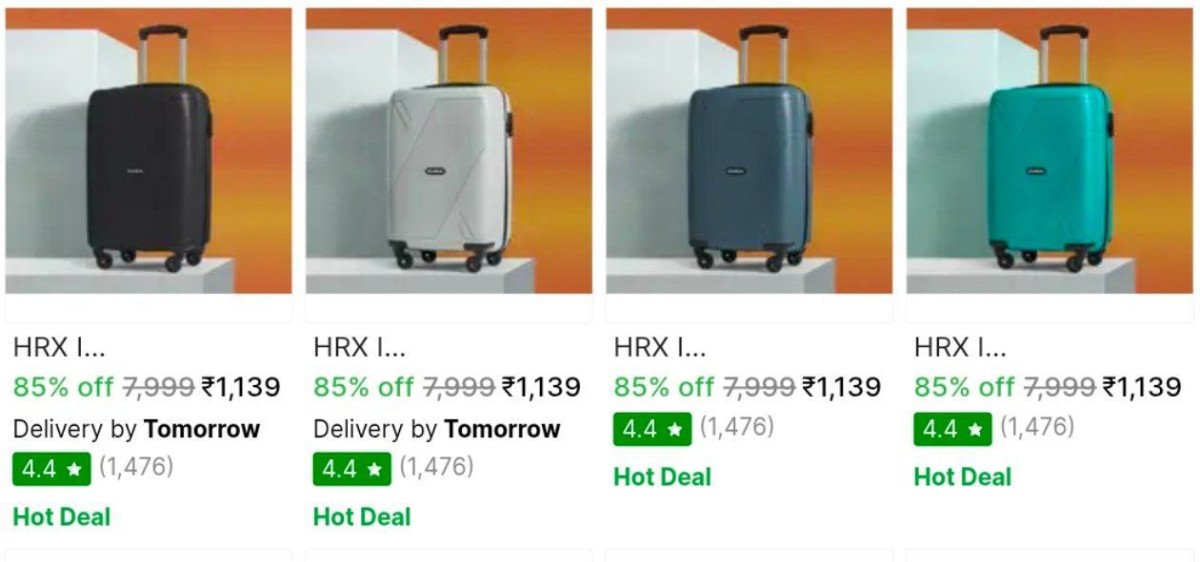Click the ₹1,139 price of the black suitcase
This screenshot has width=1200, height=562.
coord(240,387)
